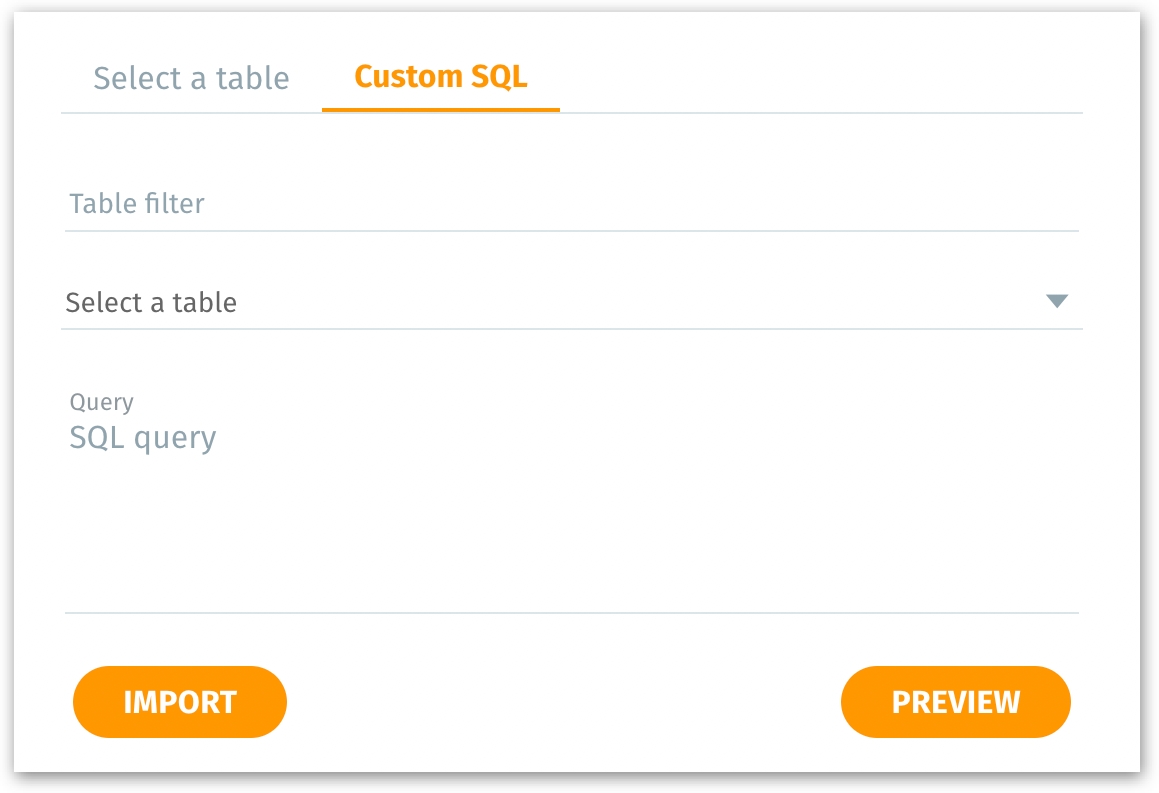Open the table list via the caret

tap(1056, 301)
